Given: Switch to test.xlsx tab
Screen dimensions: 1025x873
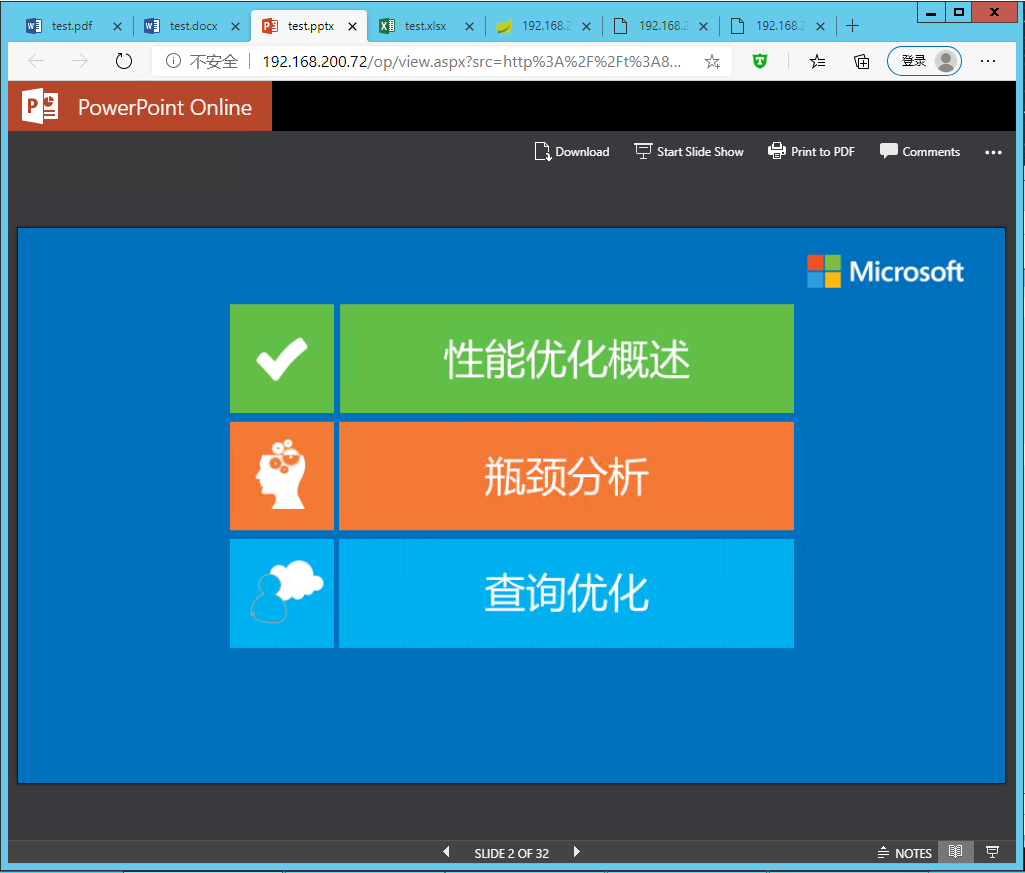Looking at the screenshot, I should tap(426, 26).
